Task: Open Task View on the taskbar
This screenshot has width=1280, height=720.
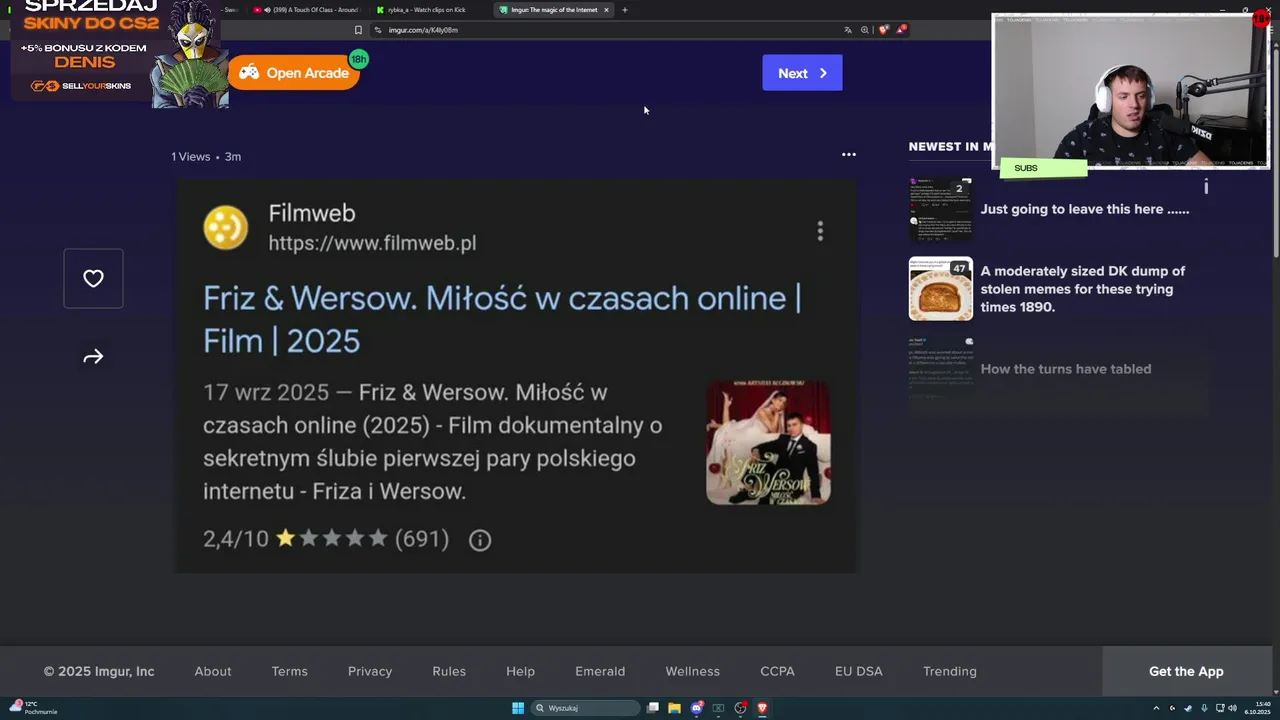Action: click(x=653, y=708)
